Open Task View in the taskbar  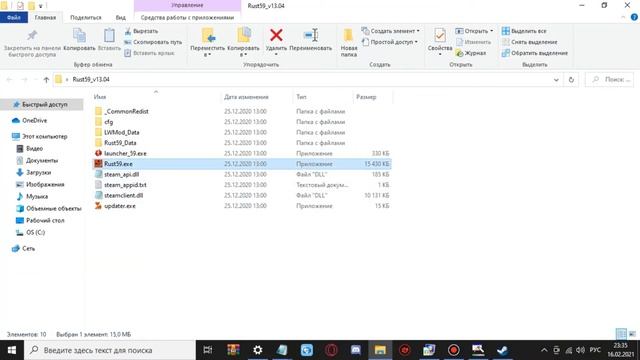[208, 350]
